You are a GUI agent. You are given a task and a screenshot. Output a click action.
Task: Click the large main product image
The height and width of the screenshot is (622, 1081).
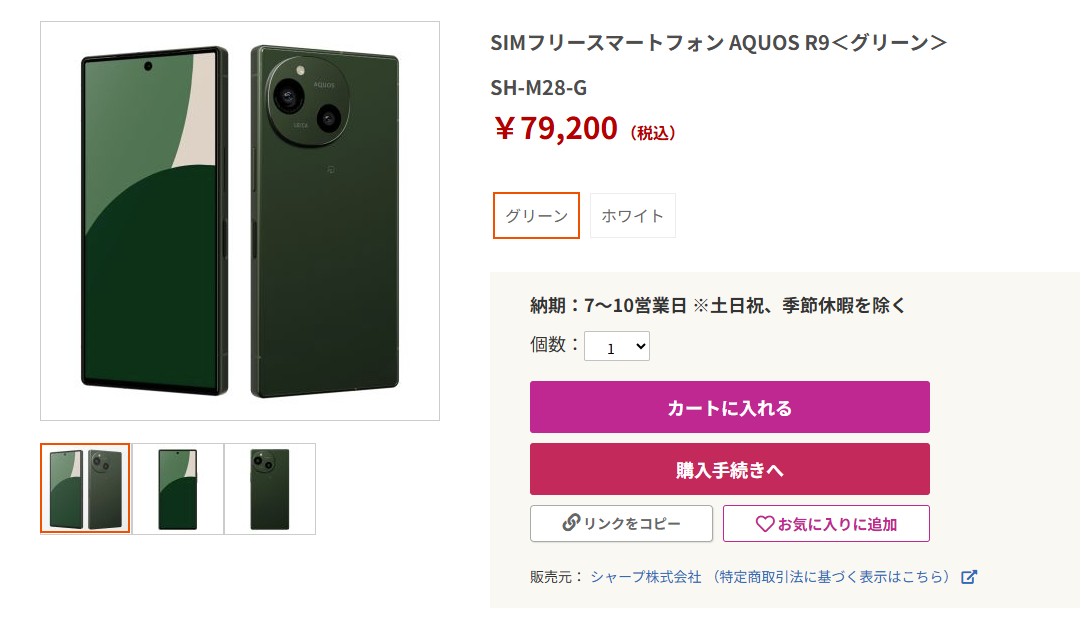click(x=239, y=220)
